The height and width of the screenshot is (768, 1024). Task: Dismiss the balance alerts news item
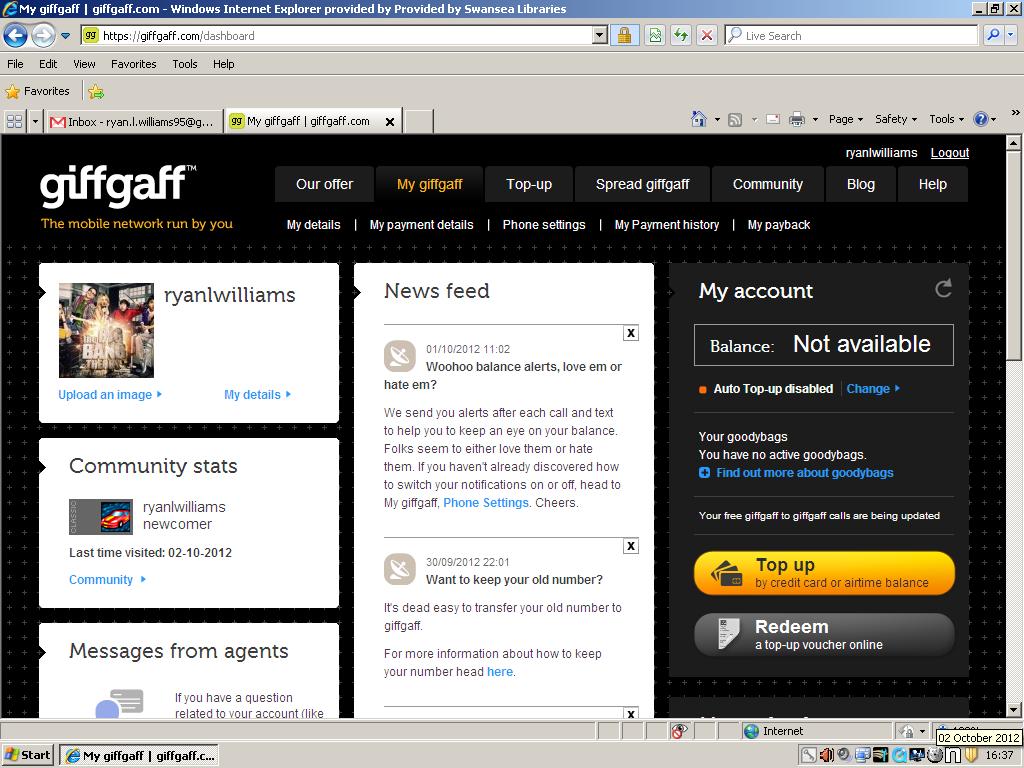tap(630, 333)
